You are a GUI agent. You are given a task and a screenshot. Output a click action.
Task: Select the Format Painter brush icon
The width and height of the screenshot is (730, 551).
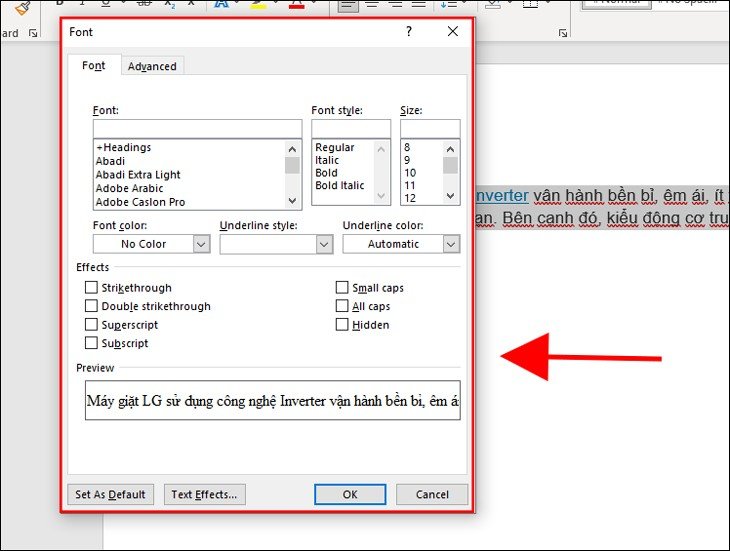point(22,7)
